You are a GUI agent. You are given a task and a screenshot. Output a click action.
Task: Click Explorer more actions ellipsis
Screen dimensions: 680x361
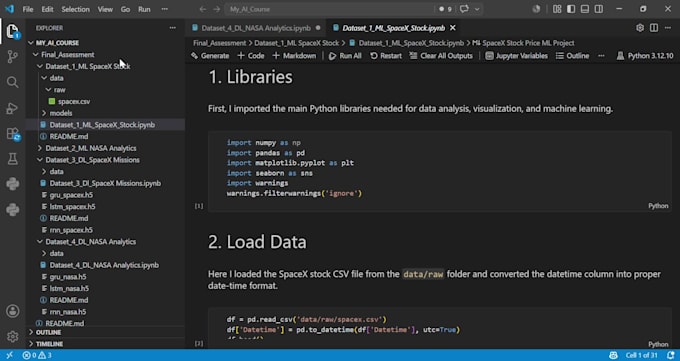173,28
